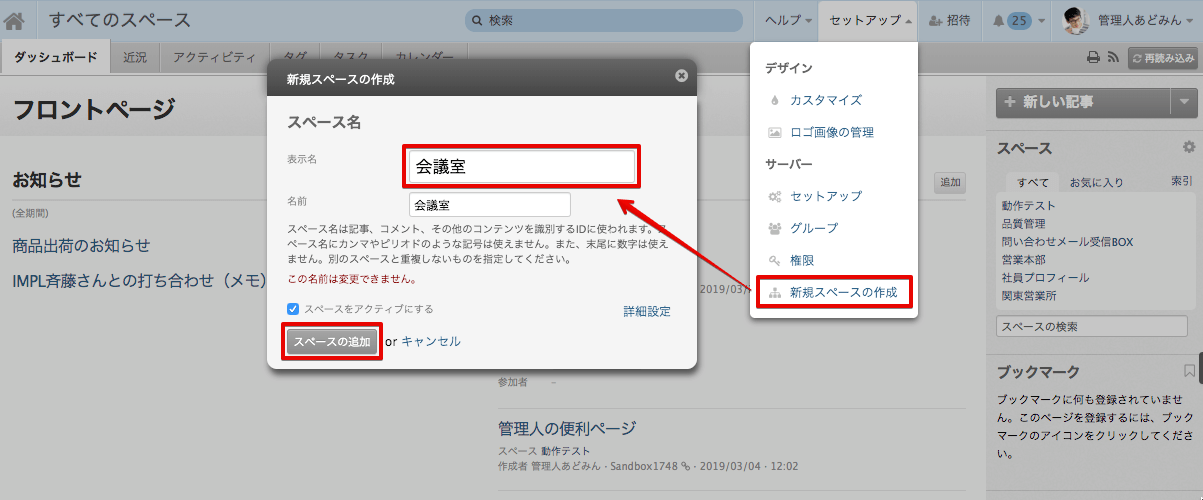Open the RSS feed icon

point(1112,58)
